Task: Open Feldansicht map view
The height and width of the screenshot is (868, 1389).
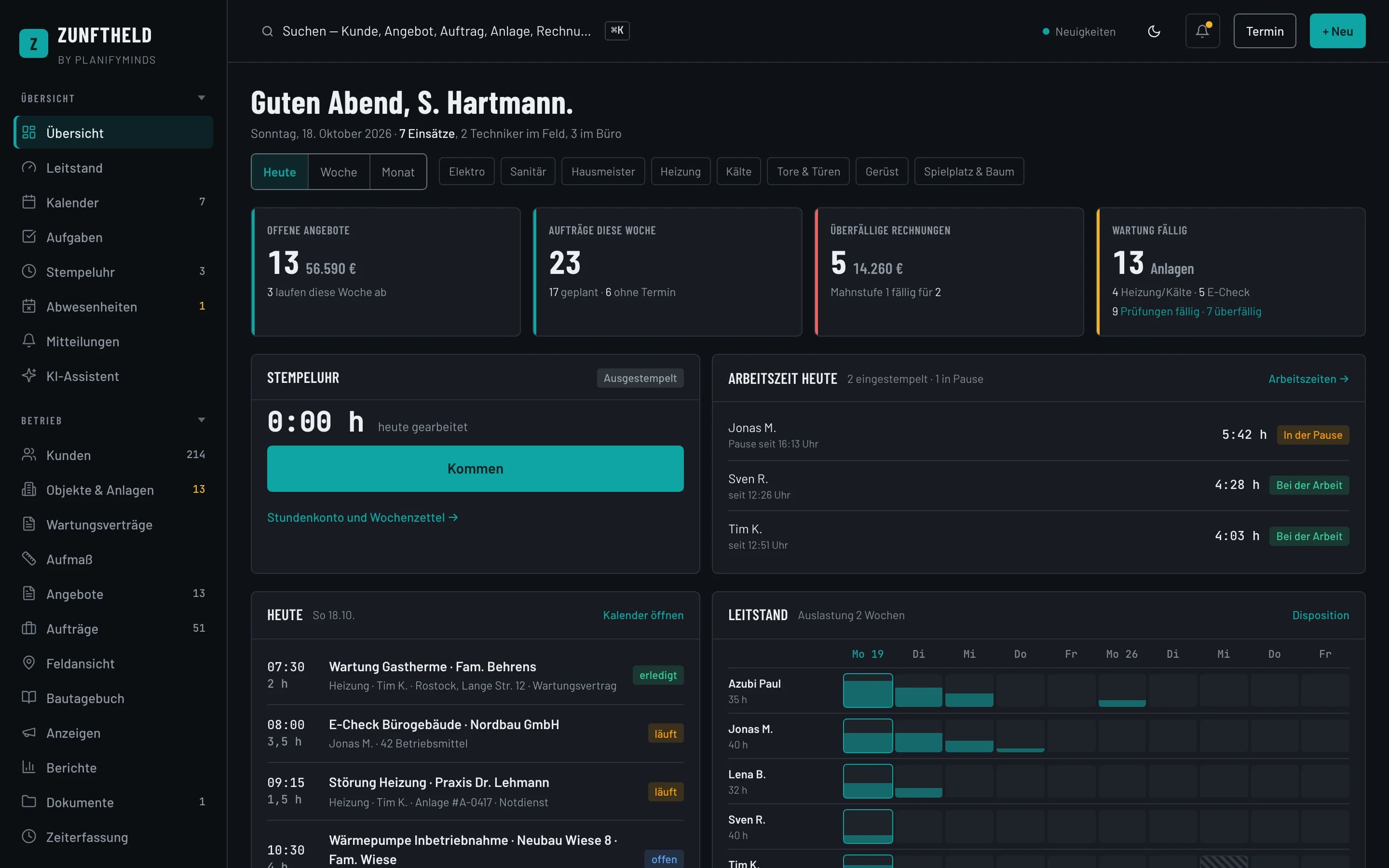Action: (113, 663)
